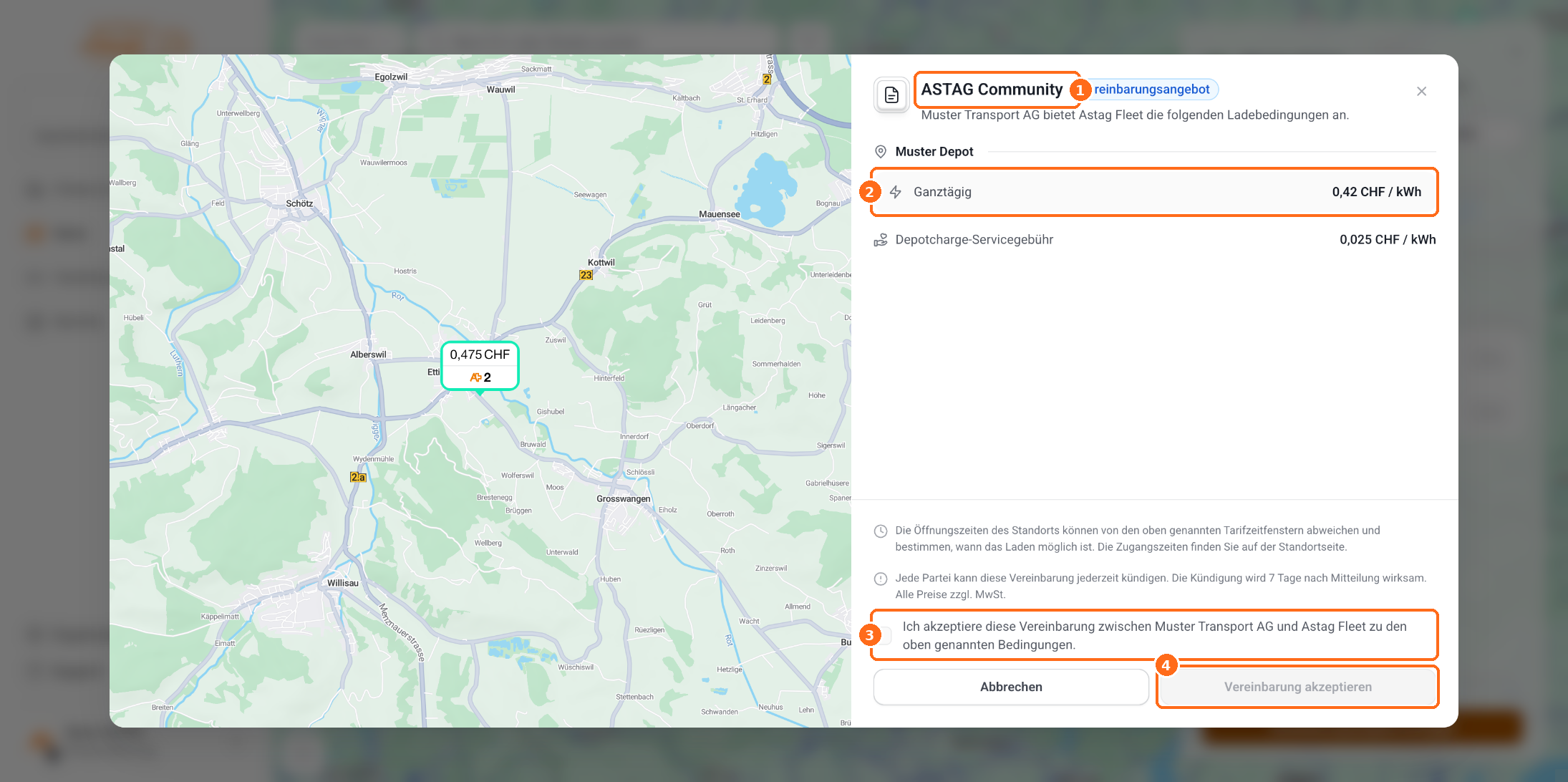Click the Muster Transport AG offer description
The width and height of the screenshot is (1568, 782).
pyautogui.click(x=1135, y=115)
